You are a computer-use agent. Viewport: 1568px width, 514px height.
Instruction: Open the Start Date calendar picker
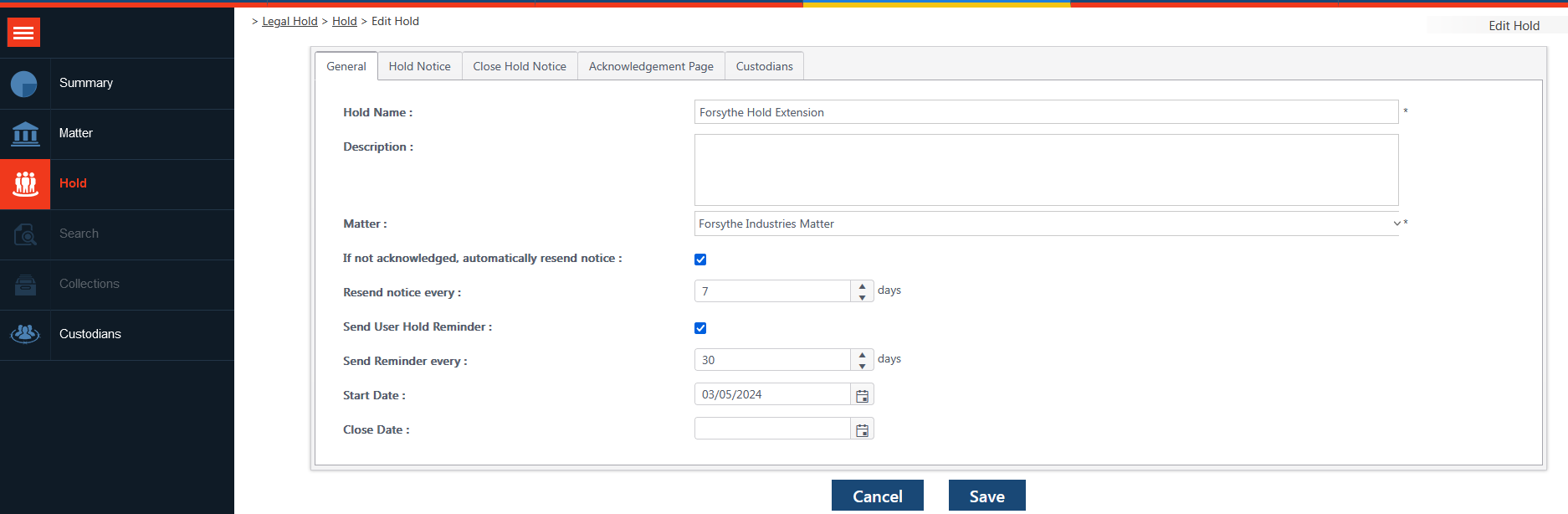click(x=862, y=395)
